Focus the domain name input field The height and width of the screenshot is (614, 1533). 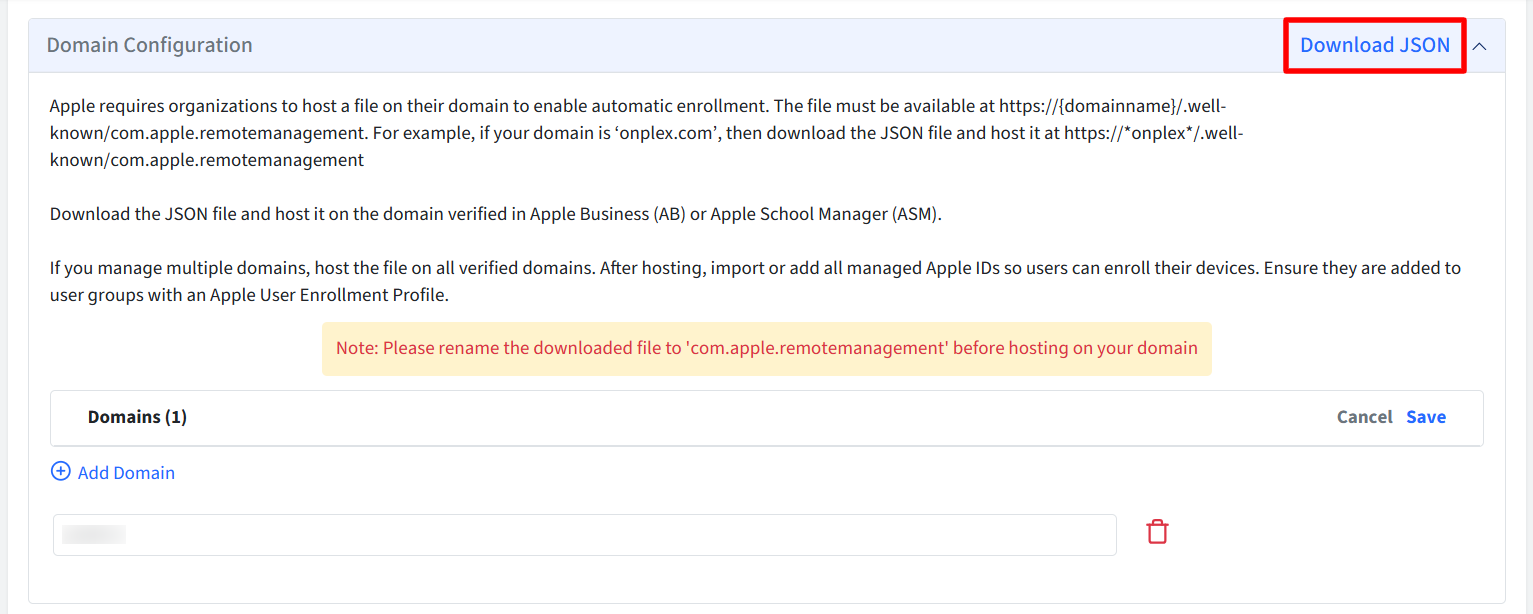(x=584, y=535)
